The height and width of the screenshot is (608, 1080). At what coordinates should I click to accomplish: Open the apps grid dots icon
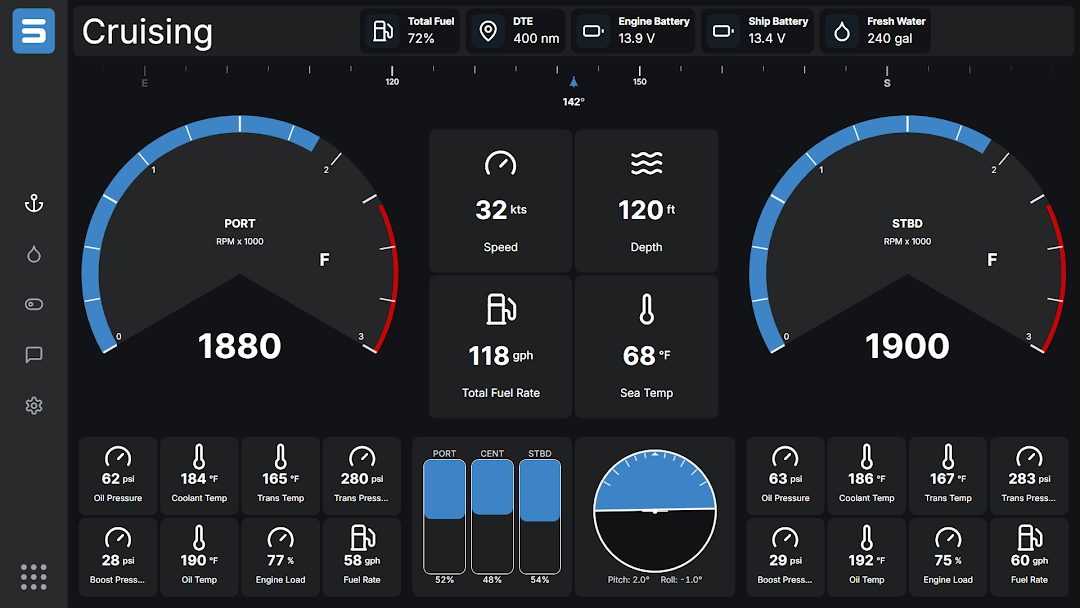coord(34,577)
